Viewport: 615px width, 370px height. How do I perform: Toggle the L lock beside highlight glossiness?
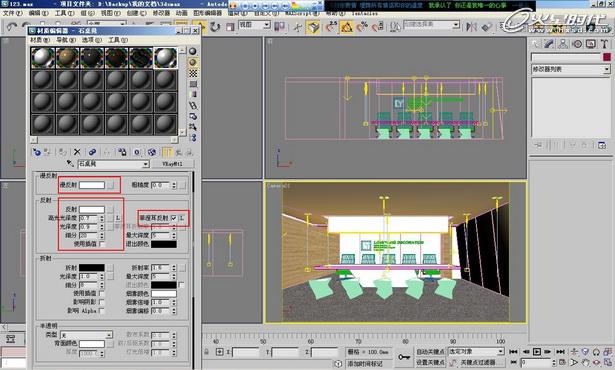(x=118, y=218)
